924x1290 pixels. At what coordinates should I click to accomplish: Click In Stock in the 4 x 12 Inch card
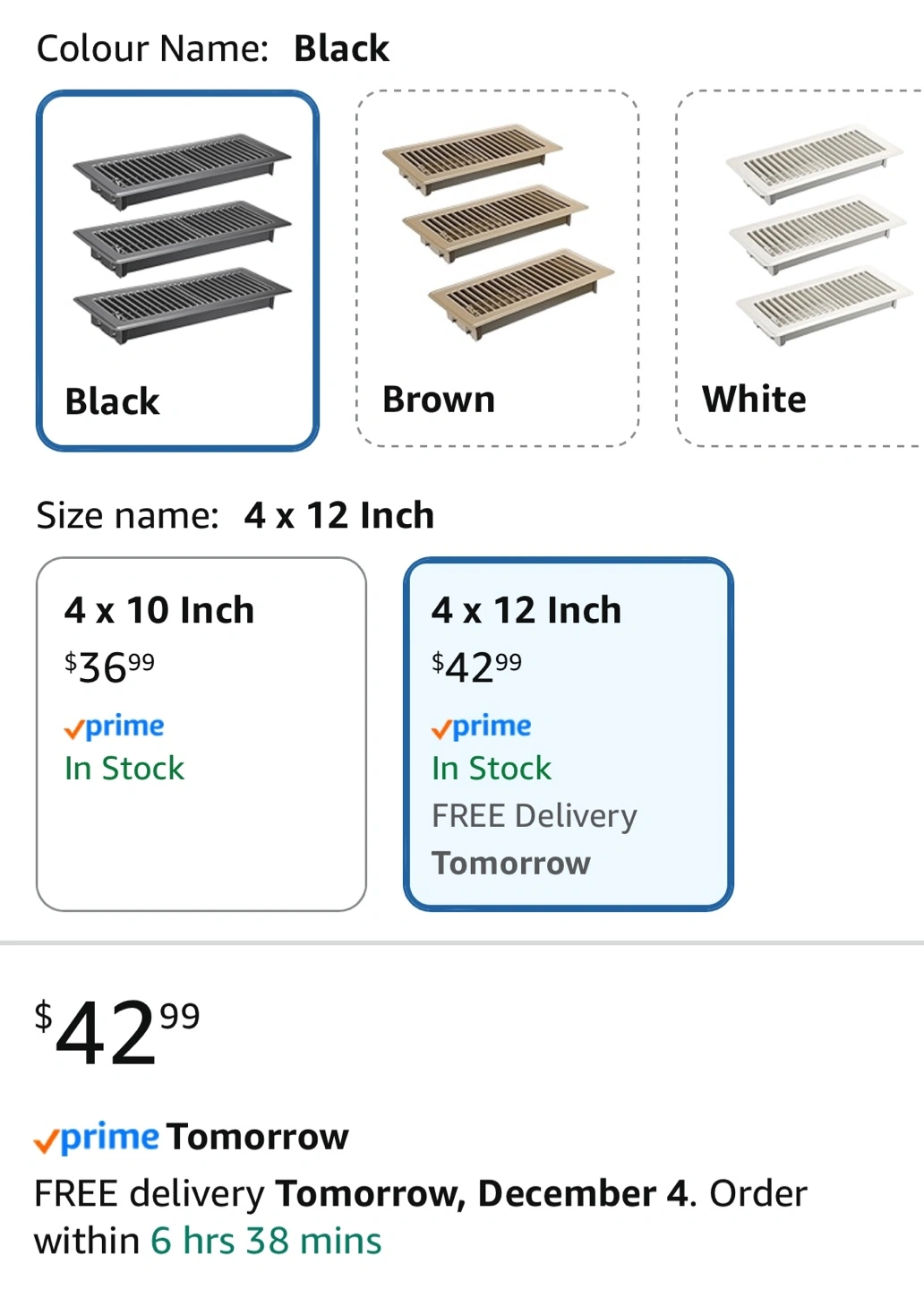pyautogui.click(x=492, y=769)
